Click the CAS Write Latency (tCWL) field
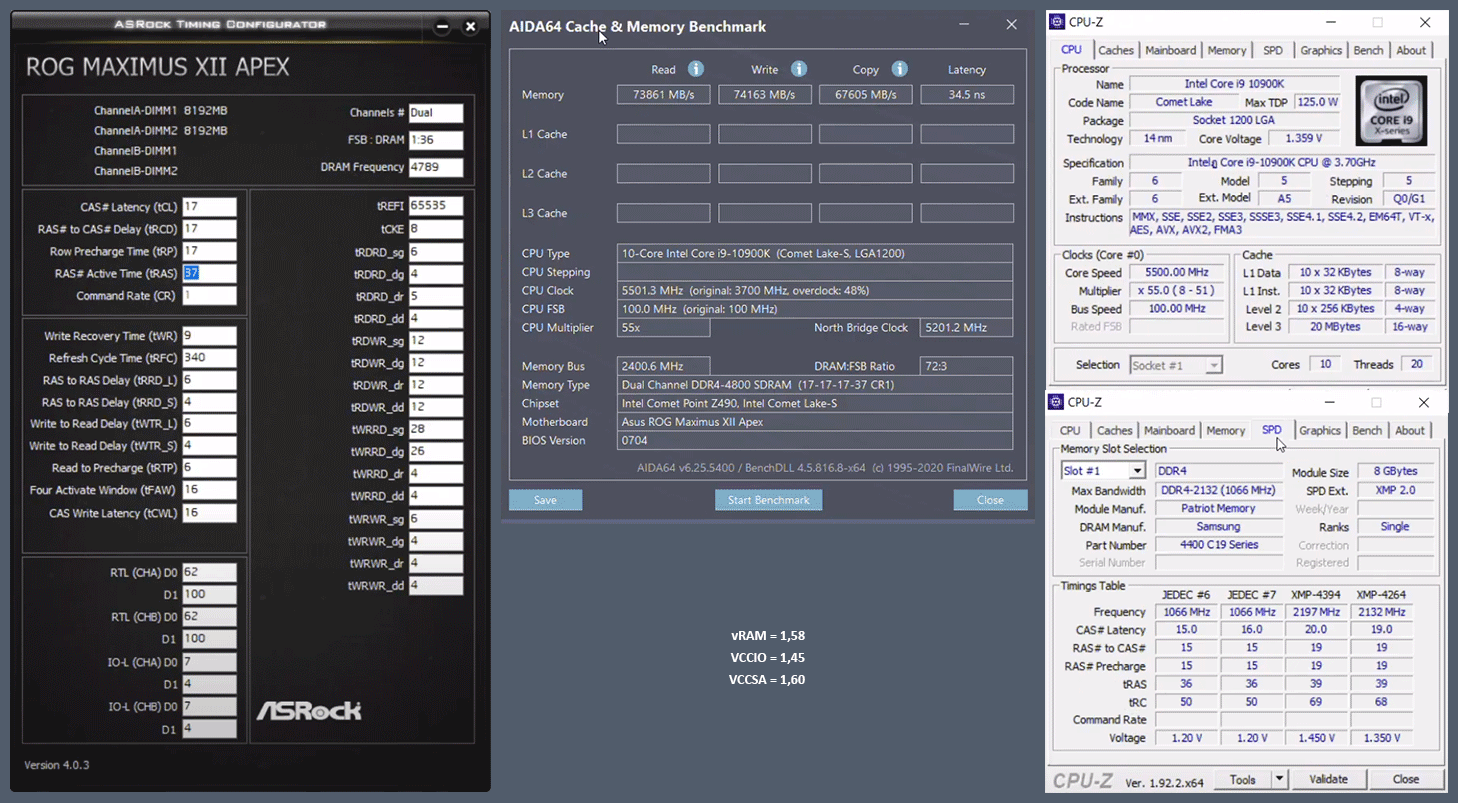The height and width of the screenshot is (803, 1458). tap(209, 513)
